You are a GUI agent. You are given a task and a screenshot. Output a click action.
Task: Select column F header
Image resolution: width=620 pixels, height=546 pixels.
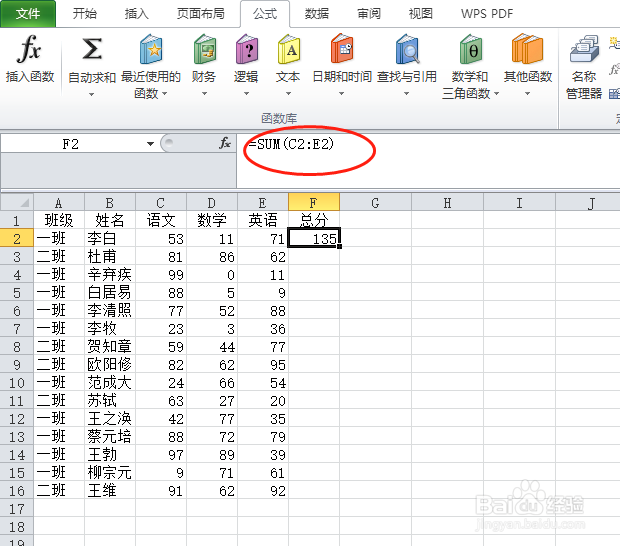coord(313,202)
